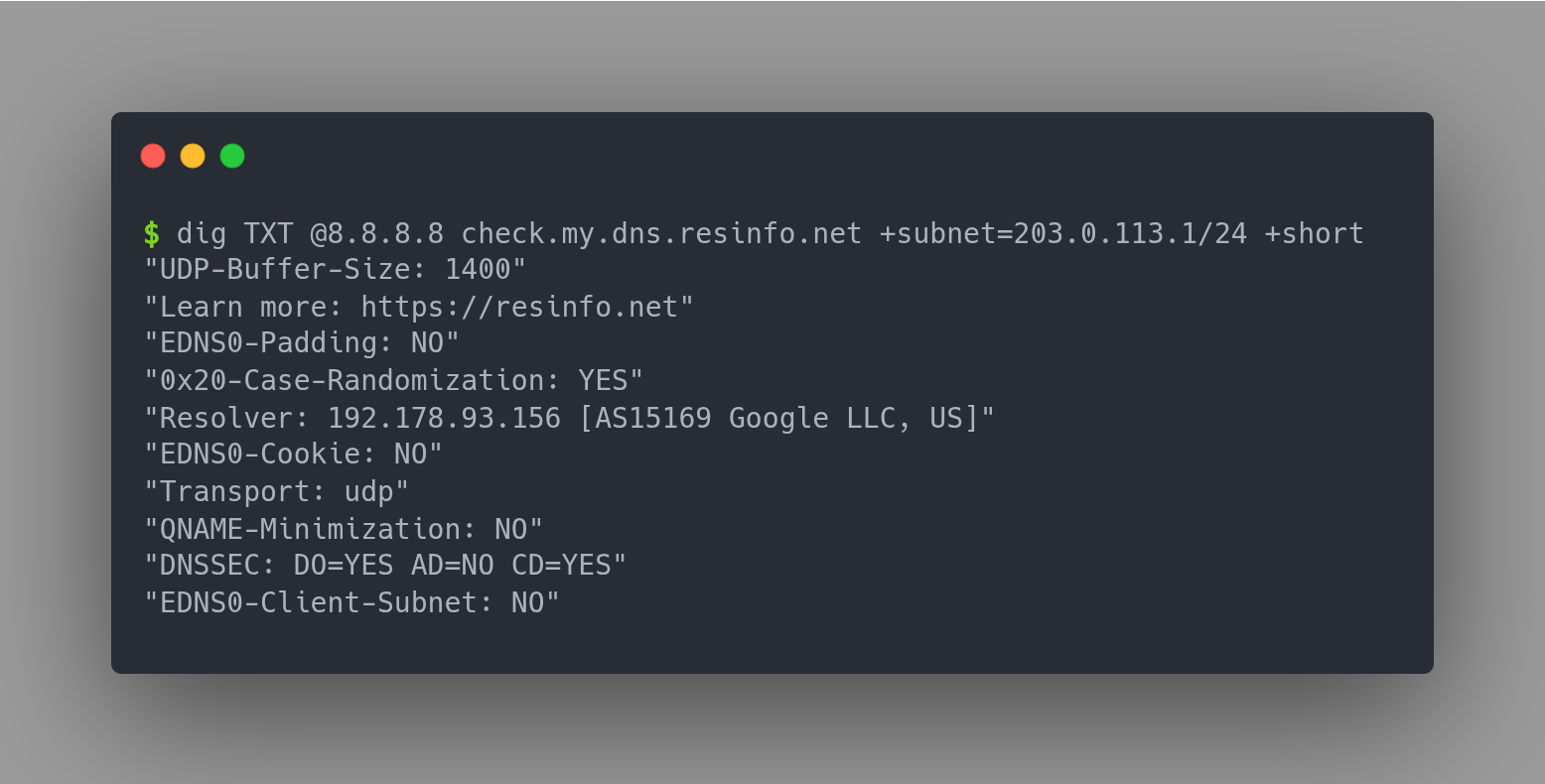
Task: Click the Transport udp result line
Action: (x=276, y=491)
